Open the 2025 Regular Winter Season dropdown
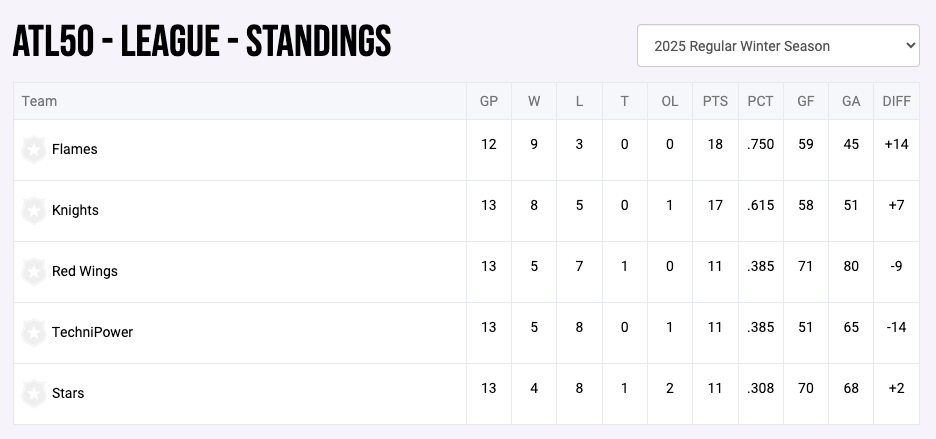 pyautogui.click(x=778, y=46)
